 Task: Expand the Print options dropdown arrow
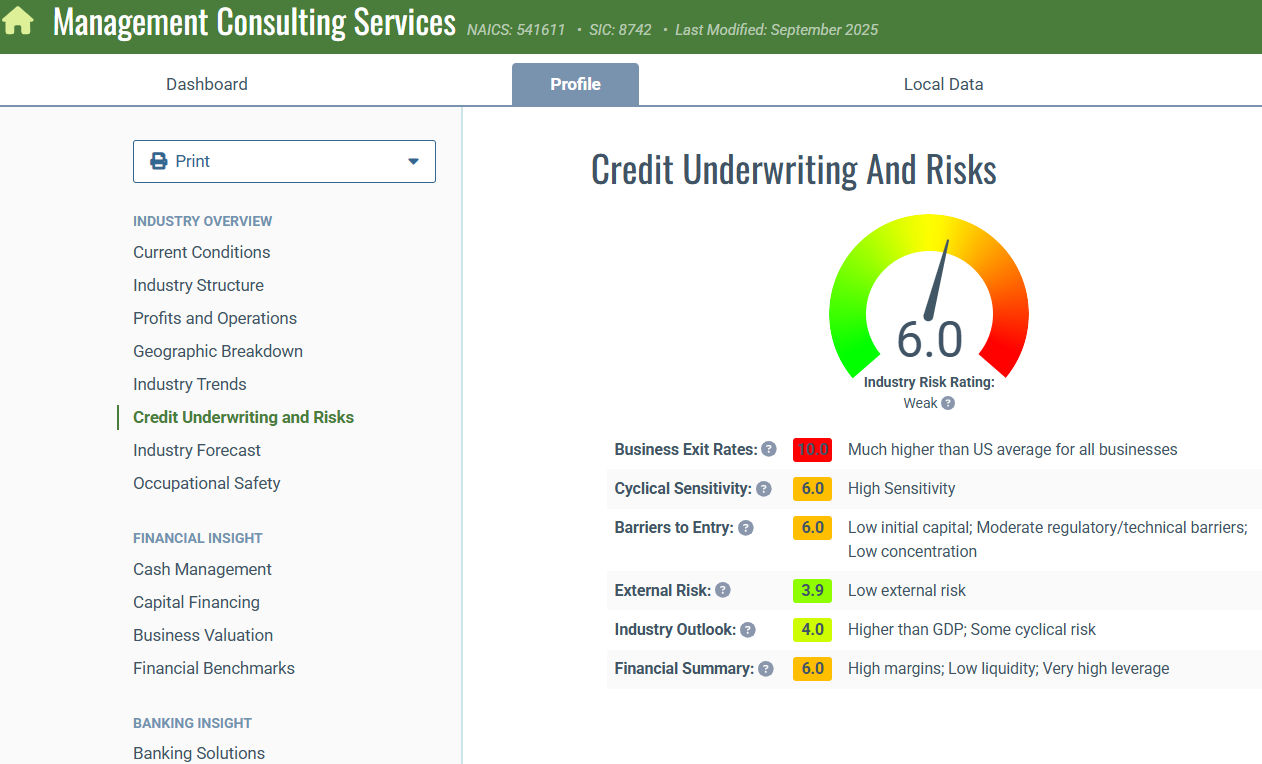click(x=412, y=161)
